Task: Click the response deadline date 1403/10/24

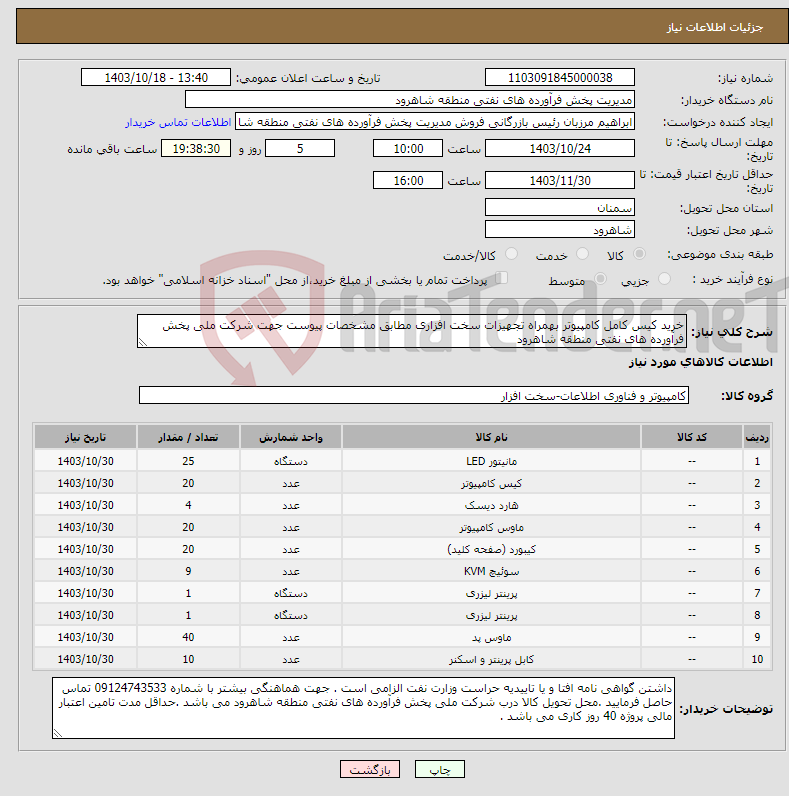Action: click(x=560, y=149)
